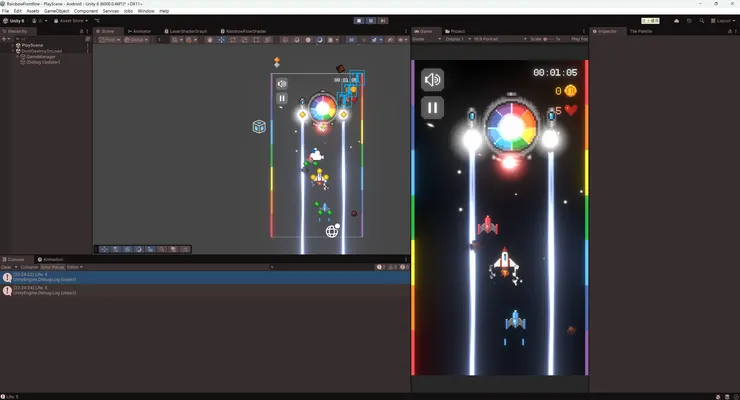The height and width of the screenshot is (400, 740).
Task: Toggle scene lighting button
Action: (363, 40)
